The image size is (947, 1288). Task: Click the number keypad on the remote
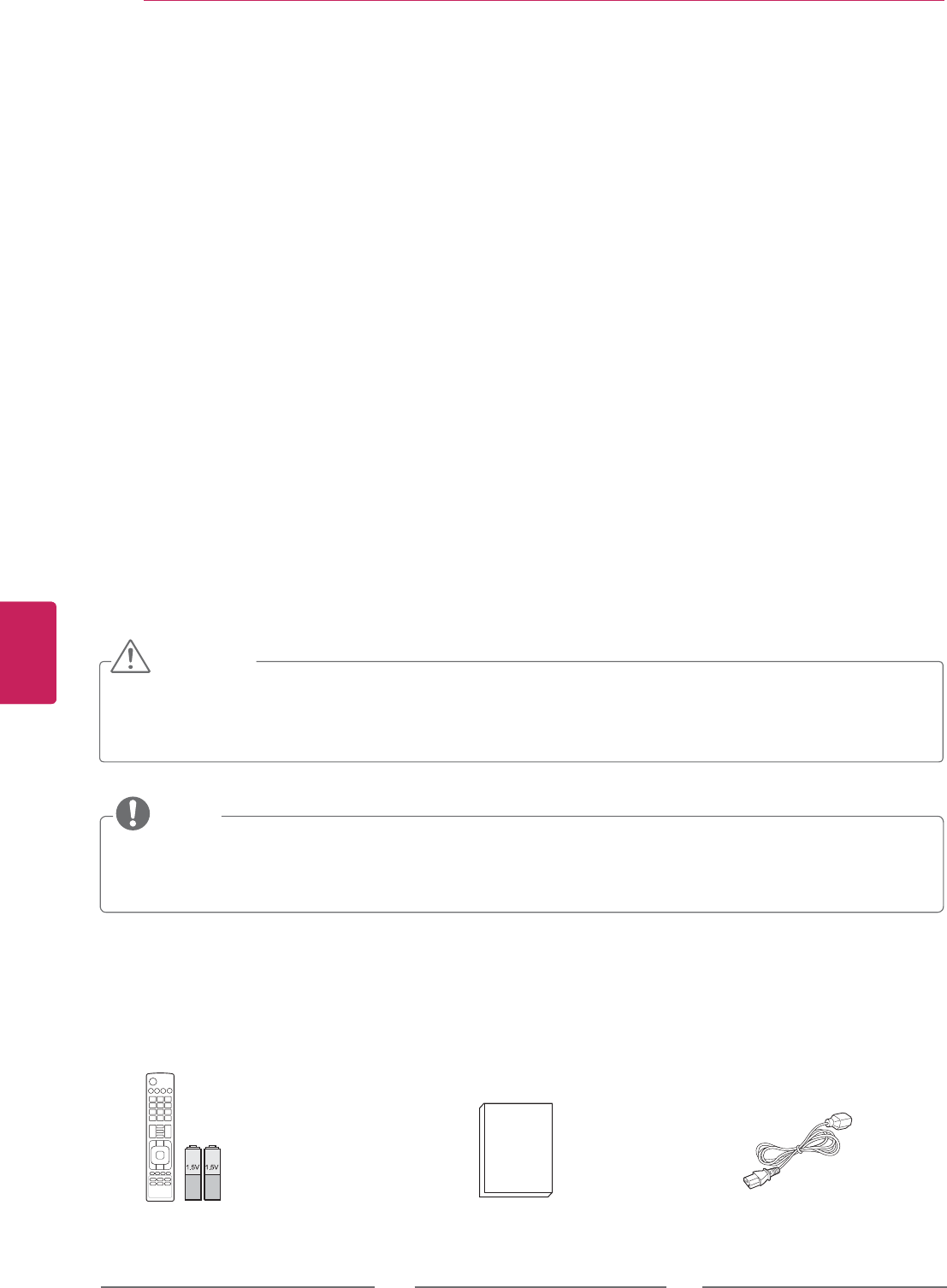click(x=160, y=1108)
